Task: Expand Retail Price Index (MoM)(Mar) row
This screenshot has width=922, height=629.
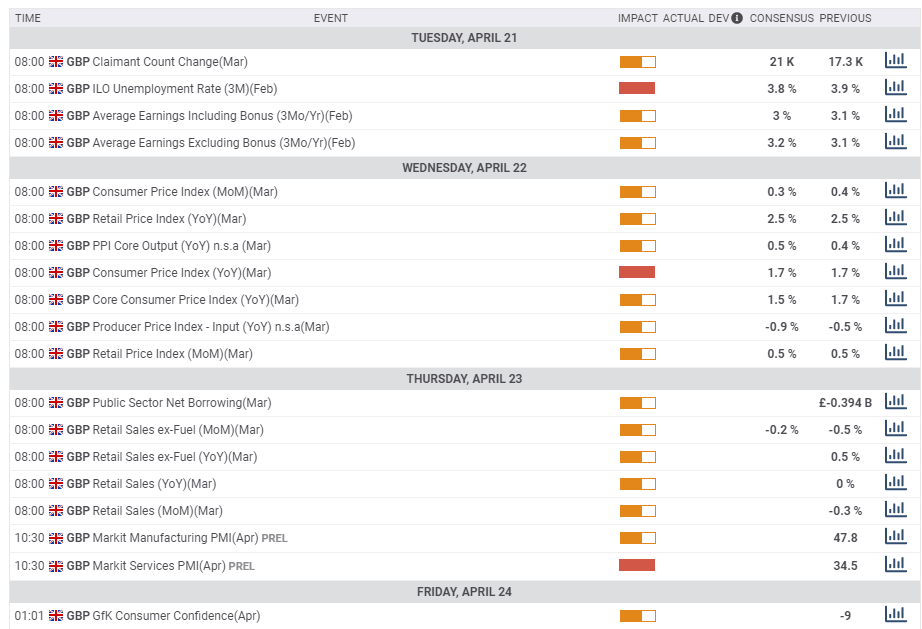Action: [x=172, y=354]
